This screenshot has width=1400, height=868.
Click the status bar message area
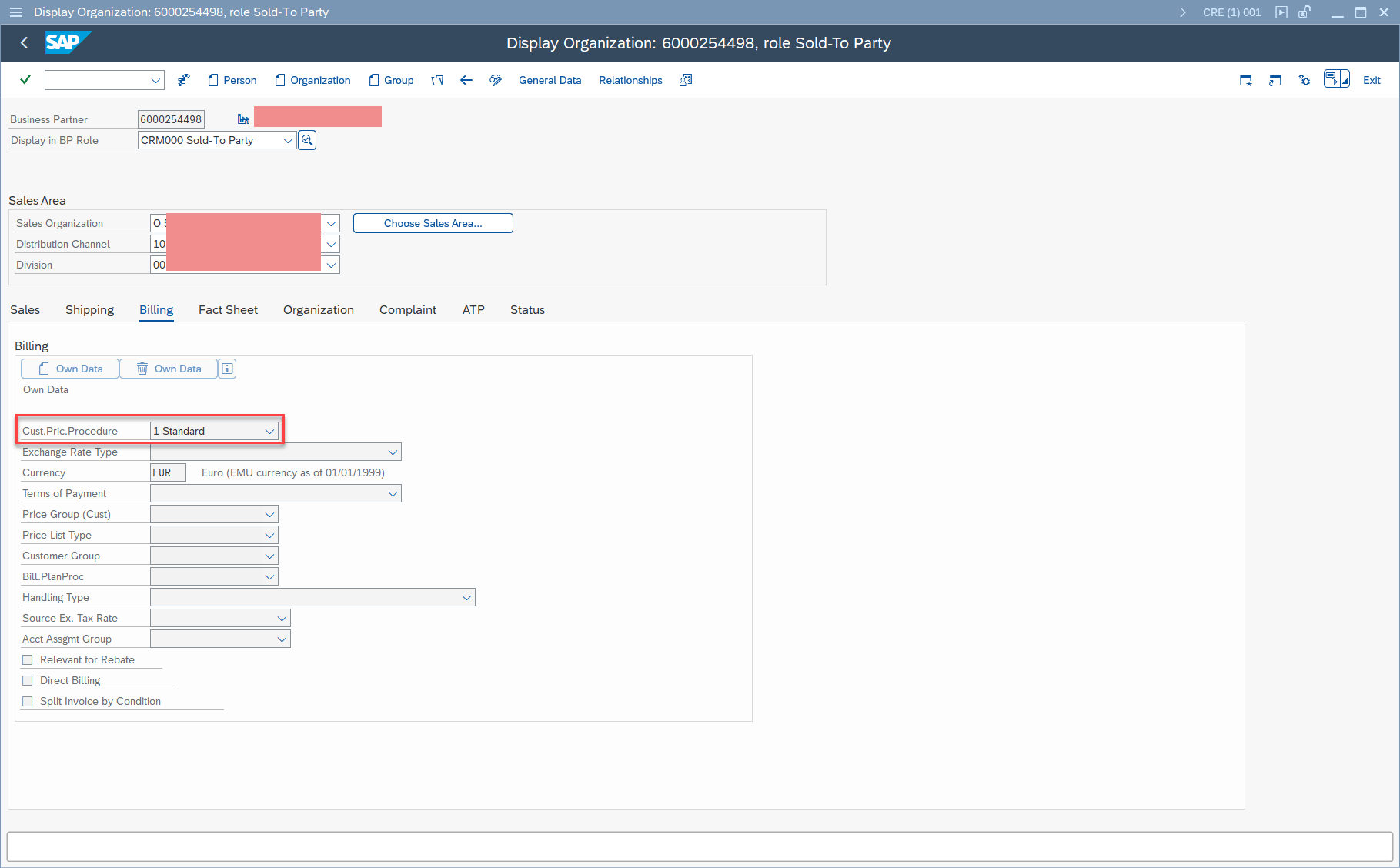point(700,846)
